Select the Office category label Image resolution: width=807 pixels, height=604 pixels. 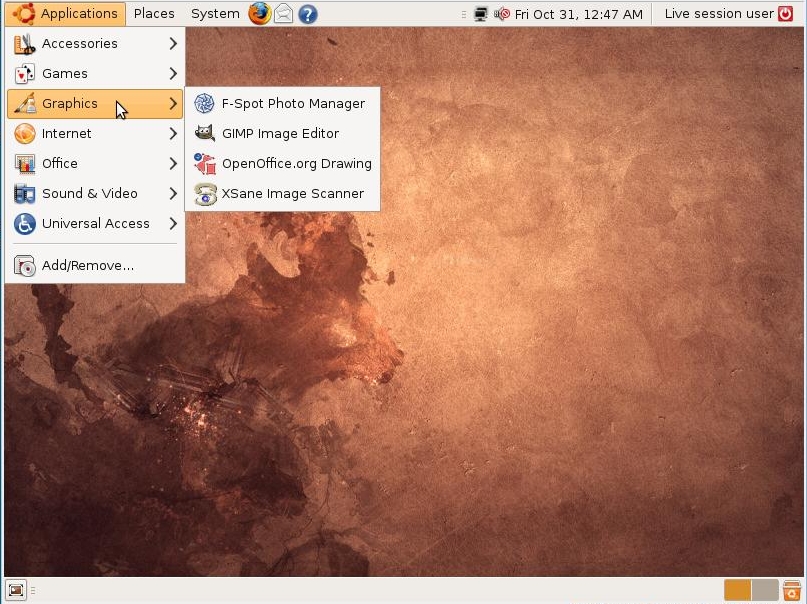[x=60, y=164]
